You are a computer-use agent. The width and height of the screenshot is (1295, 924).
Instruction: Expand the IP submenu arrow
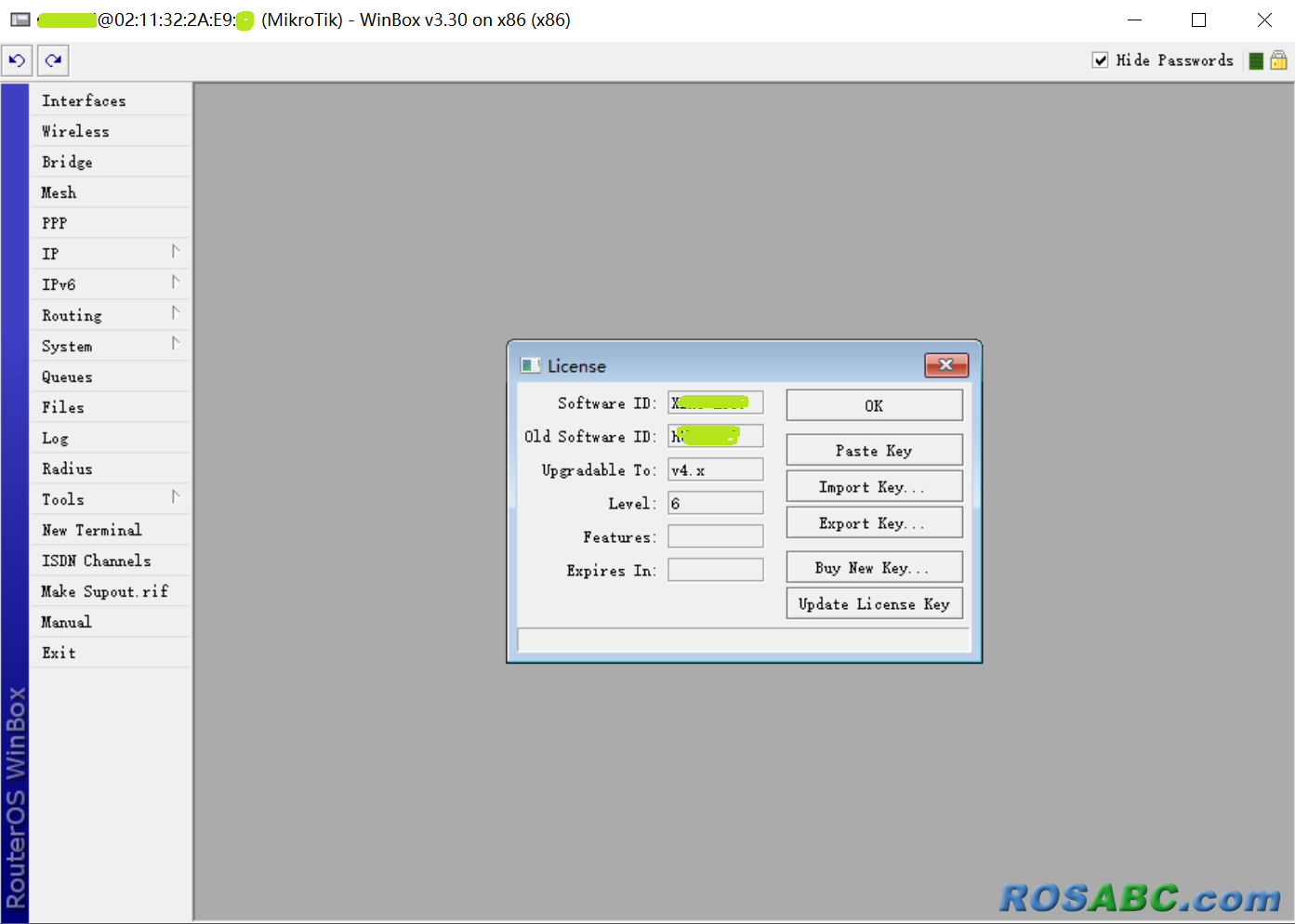pyautogui.click(x=175, y=252)
